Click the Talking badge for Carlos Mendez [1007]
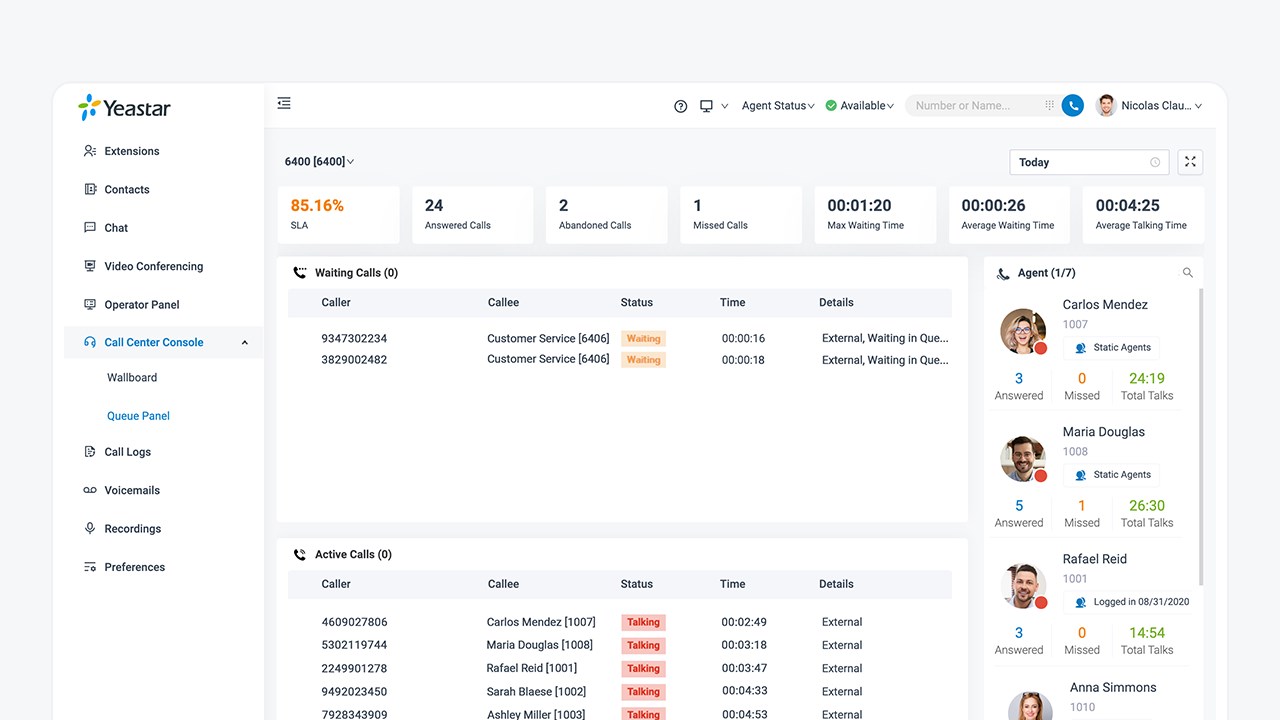The width and height of the screenshot is (1280, 720). [x=643, y=622]
